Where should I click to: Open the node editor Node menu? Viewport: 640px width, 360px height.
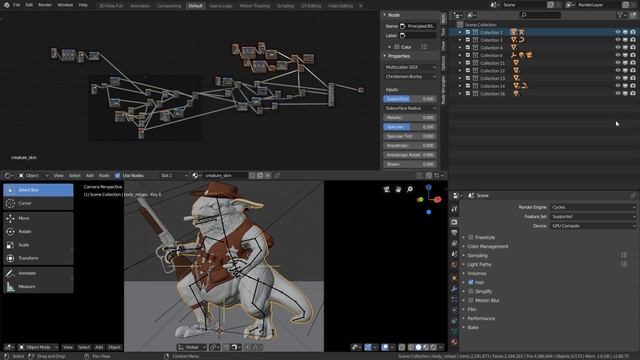coord(104,176)
